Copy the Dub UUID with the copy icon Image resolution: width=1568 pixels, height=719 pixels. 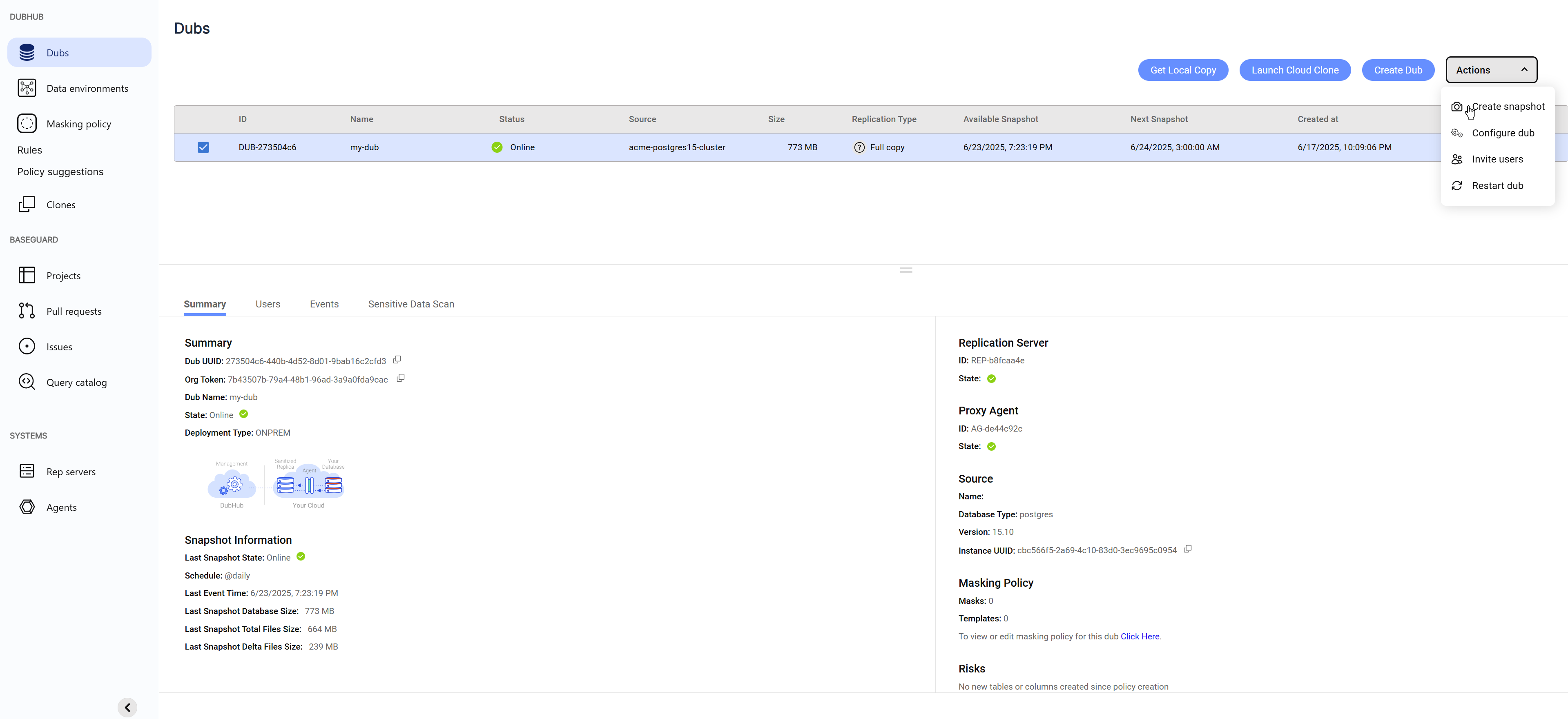tap(397, 360)
